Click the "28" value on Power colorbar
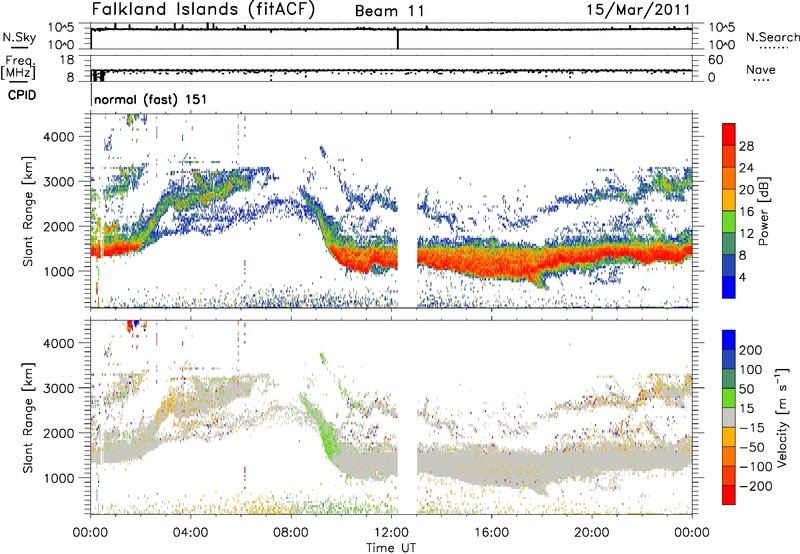Image resolution: width=800 pixels, height=554 pixels. click(746, 146)
